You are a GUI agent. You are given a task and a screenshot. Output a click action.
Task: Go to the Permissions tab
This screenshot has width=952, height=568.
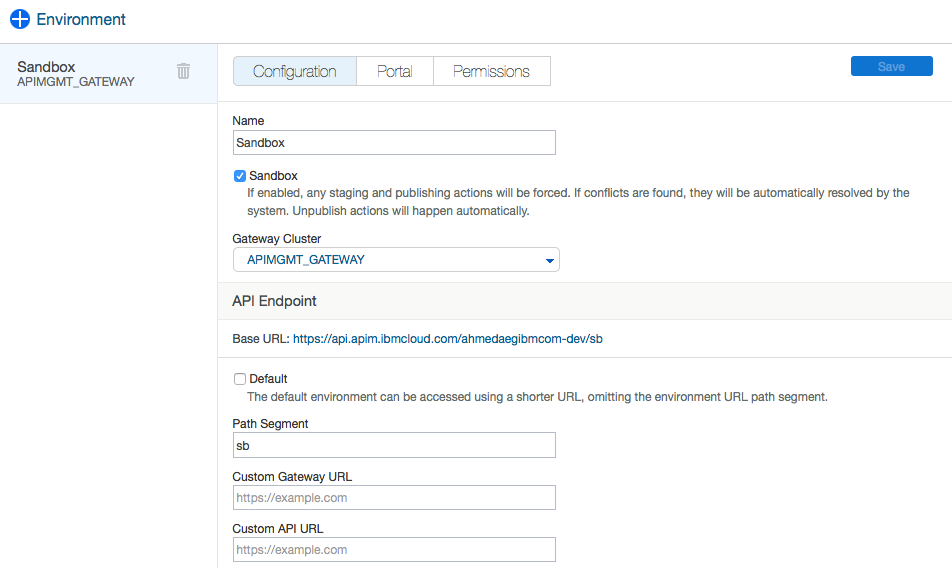[491, 71]
